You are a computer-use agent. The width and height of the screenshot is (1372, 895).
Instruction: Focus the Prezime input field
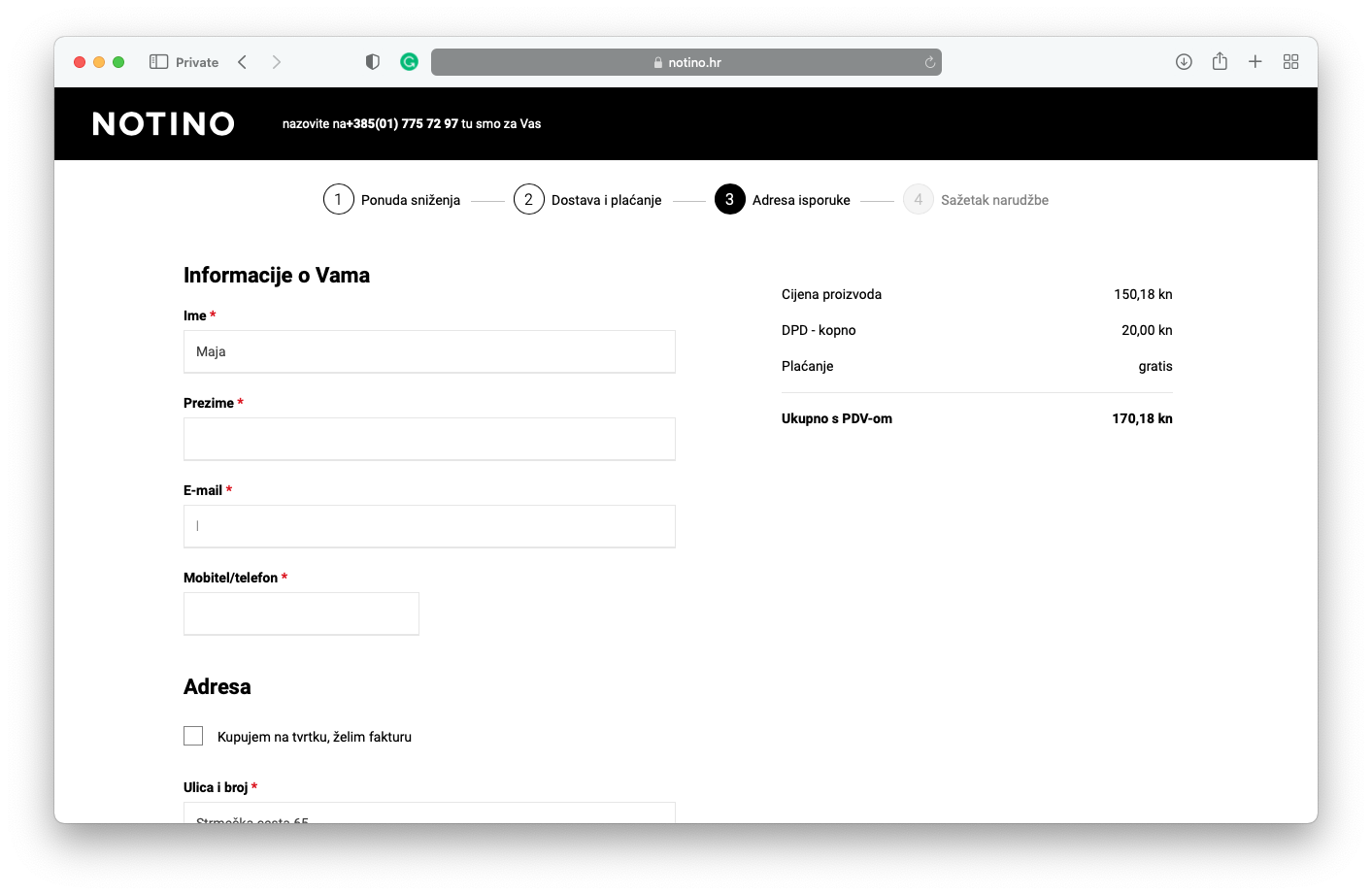tap(429, 439)
